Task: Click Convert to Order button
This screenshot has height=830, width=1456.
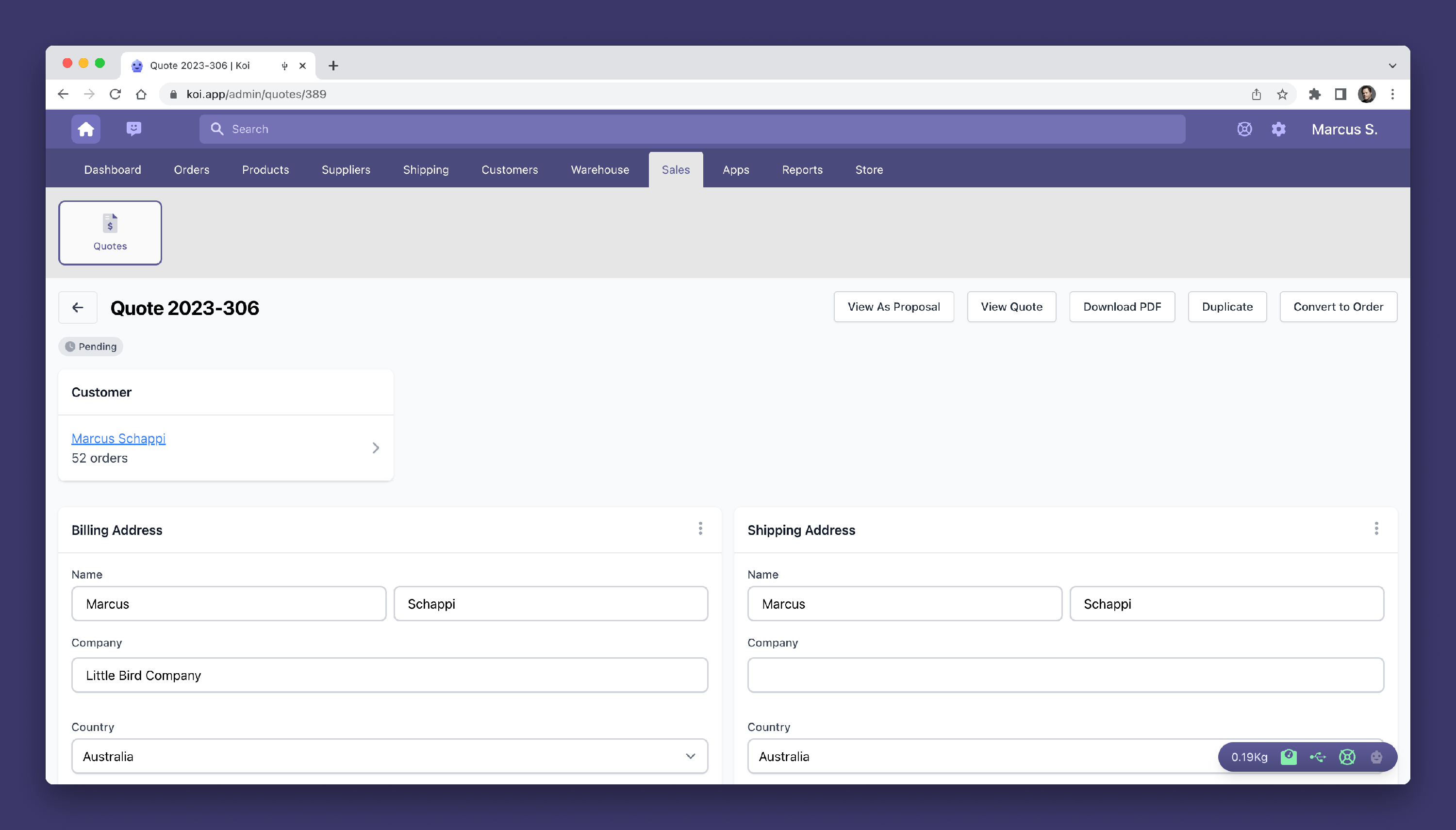Action: 1338,307
